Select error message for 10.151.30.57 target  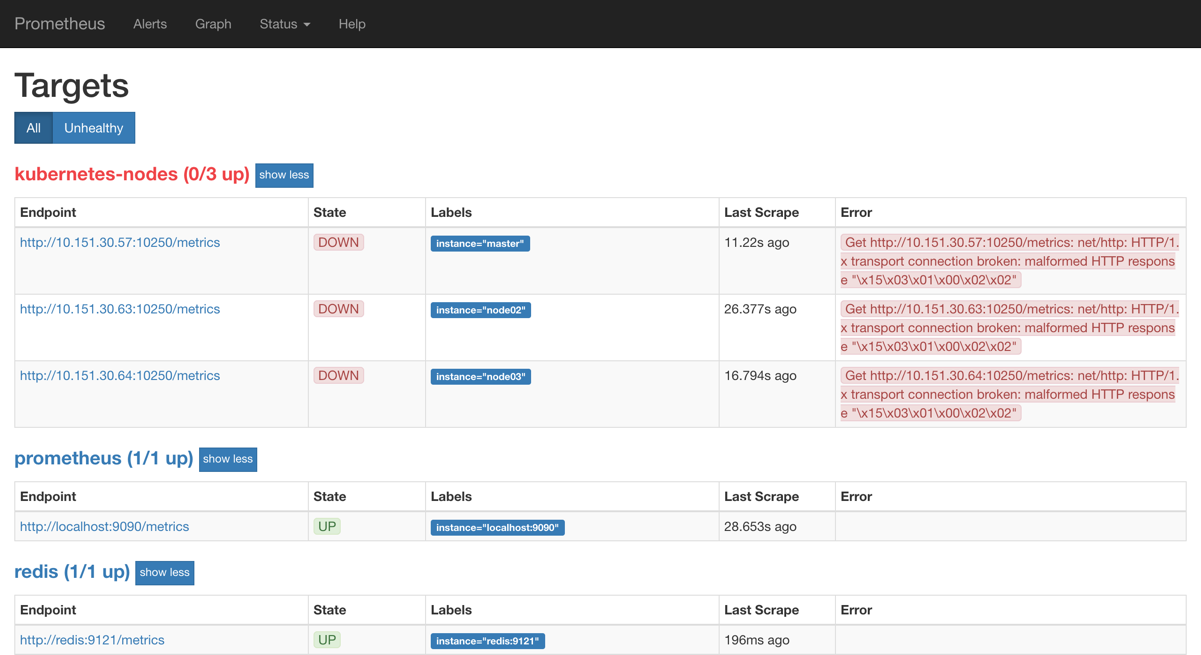(x=1010, y=261)
